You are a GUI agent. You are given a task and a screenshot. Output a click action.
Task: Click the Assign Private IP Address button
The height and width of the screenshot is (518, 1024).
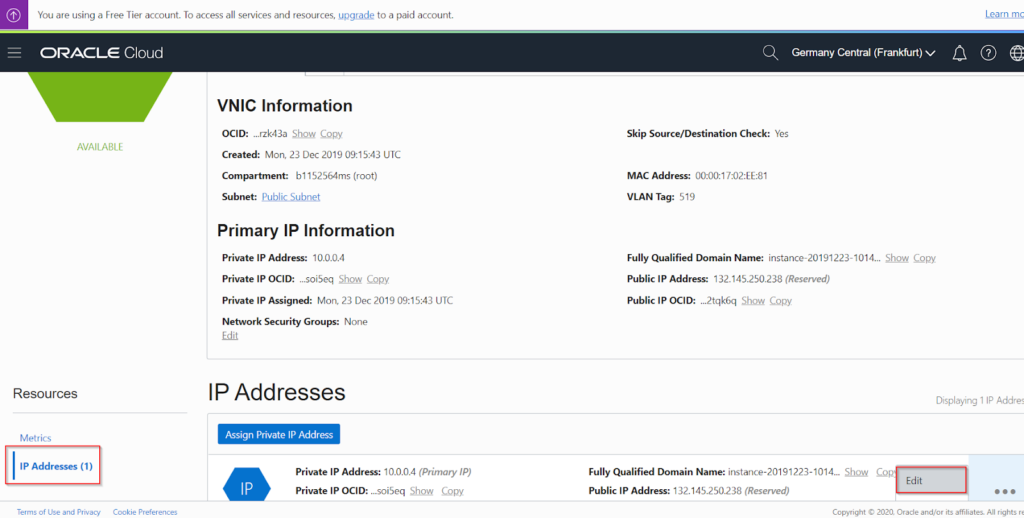[279, 434]
